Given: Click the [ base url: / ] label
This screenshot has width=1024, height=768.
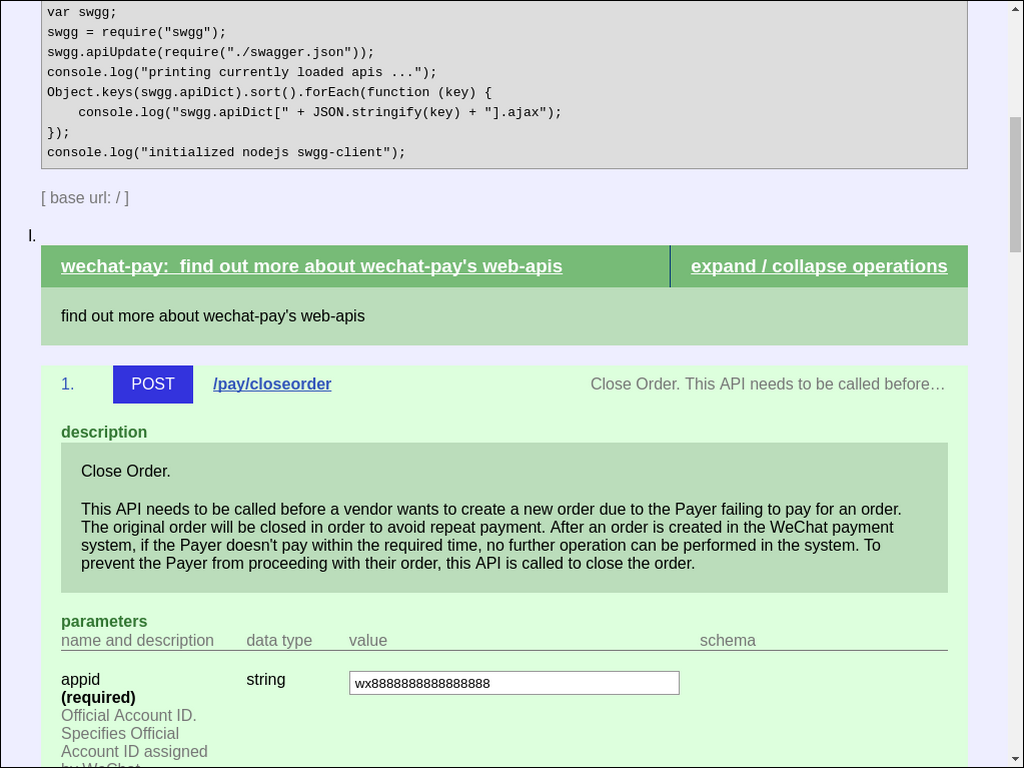Looking at the screenshot, I should pyautogui.click(x=84, y=198).
